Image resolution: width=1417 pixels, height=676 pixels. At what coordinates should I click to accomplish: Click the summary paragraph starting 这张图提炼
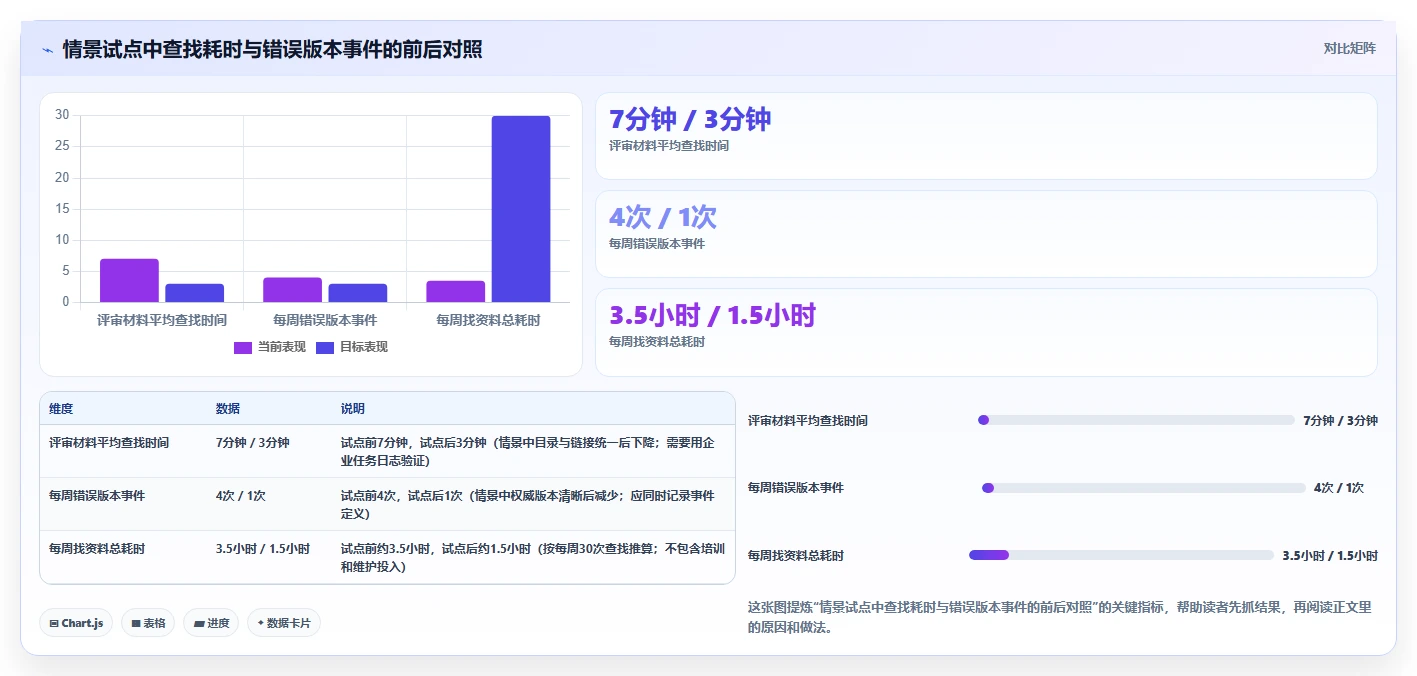tap(1062, 617)
